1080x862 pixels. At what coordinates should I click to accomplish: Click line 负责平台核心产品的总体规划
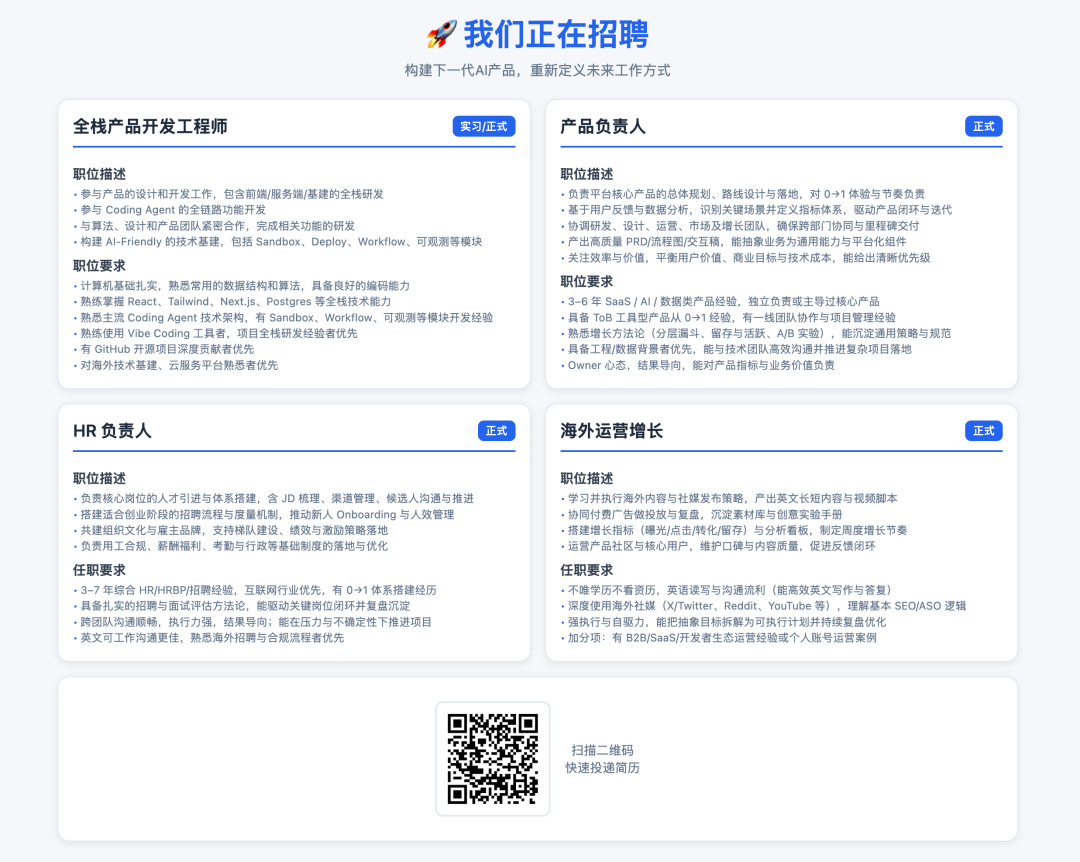click(746, 194)
